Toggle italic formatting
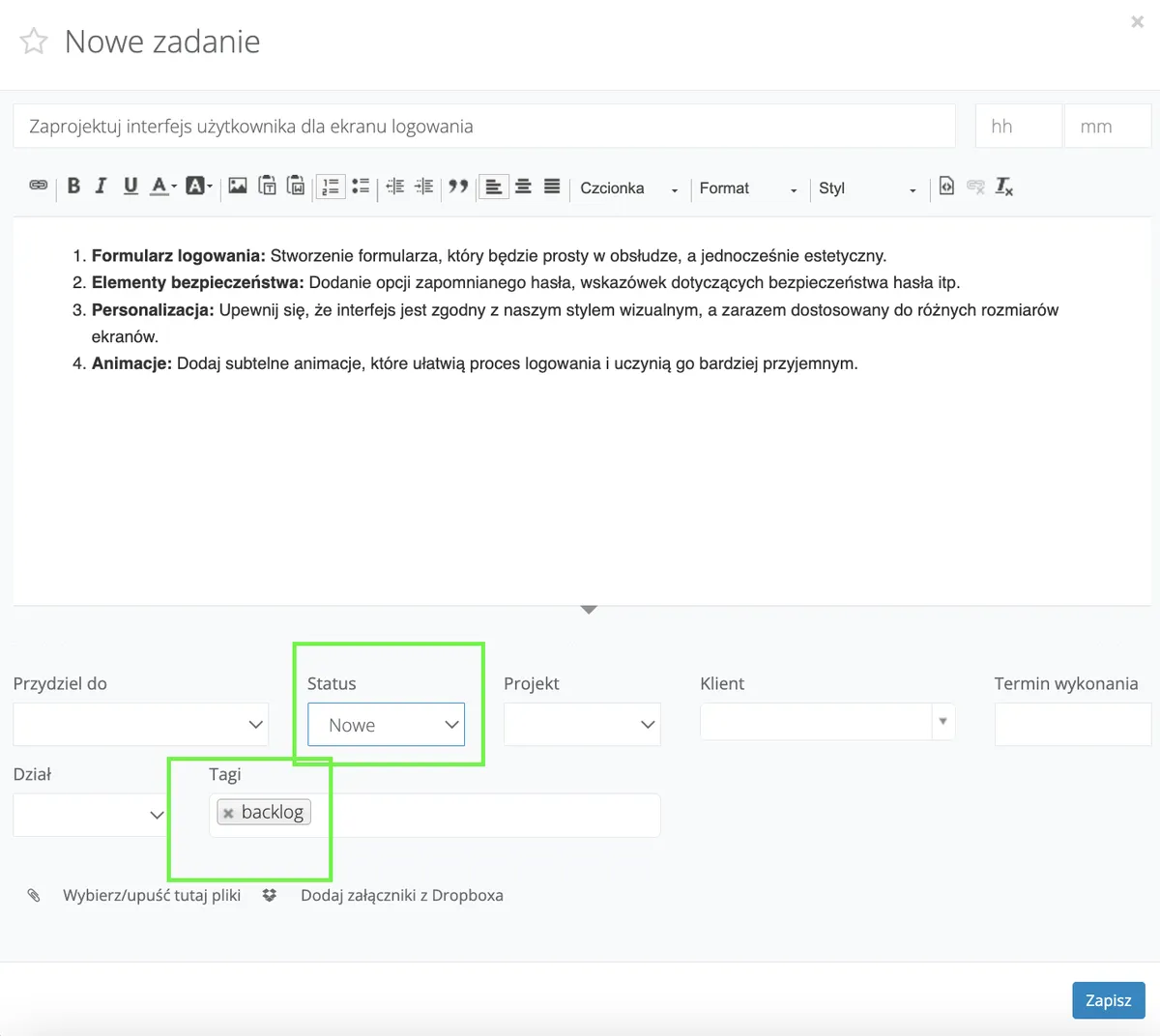 tap(101, 186)
